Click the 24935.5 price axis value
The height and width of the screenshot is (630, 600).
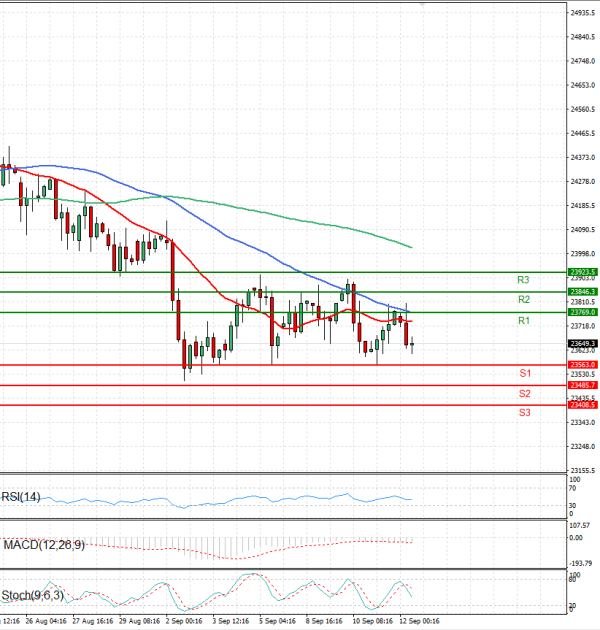pos(583,13)
